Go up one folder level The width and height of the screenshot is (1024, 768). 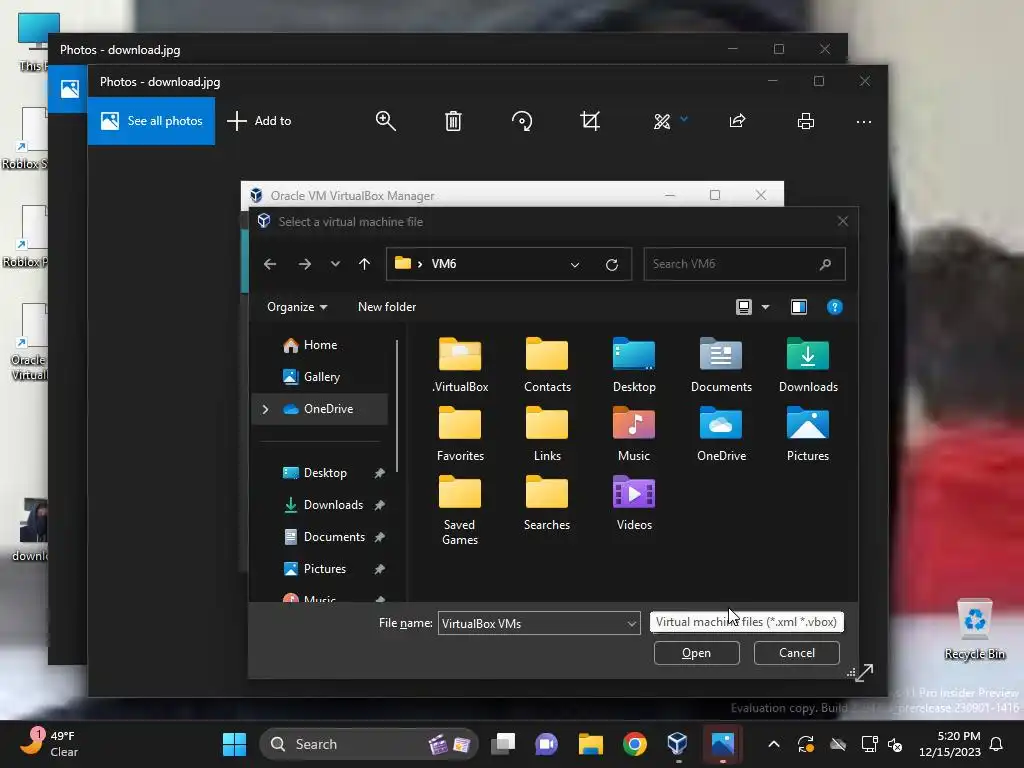[x=364, y=264]
